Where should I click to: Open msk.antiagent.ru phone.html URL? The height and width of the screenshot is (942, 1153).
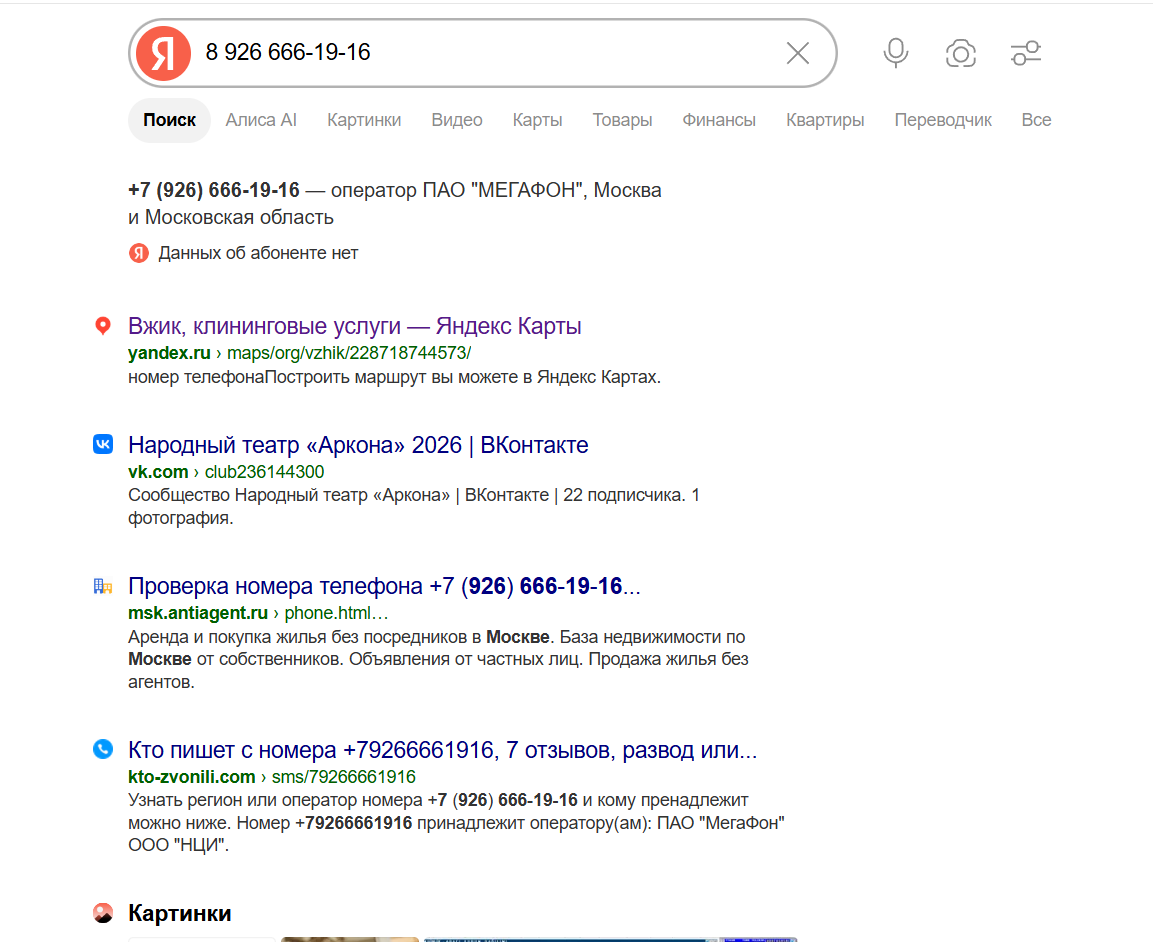click(x=258, y=613)
